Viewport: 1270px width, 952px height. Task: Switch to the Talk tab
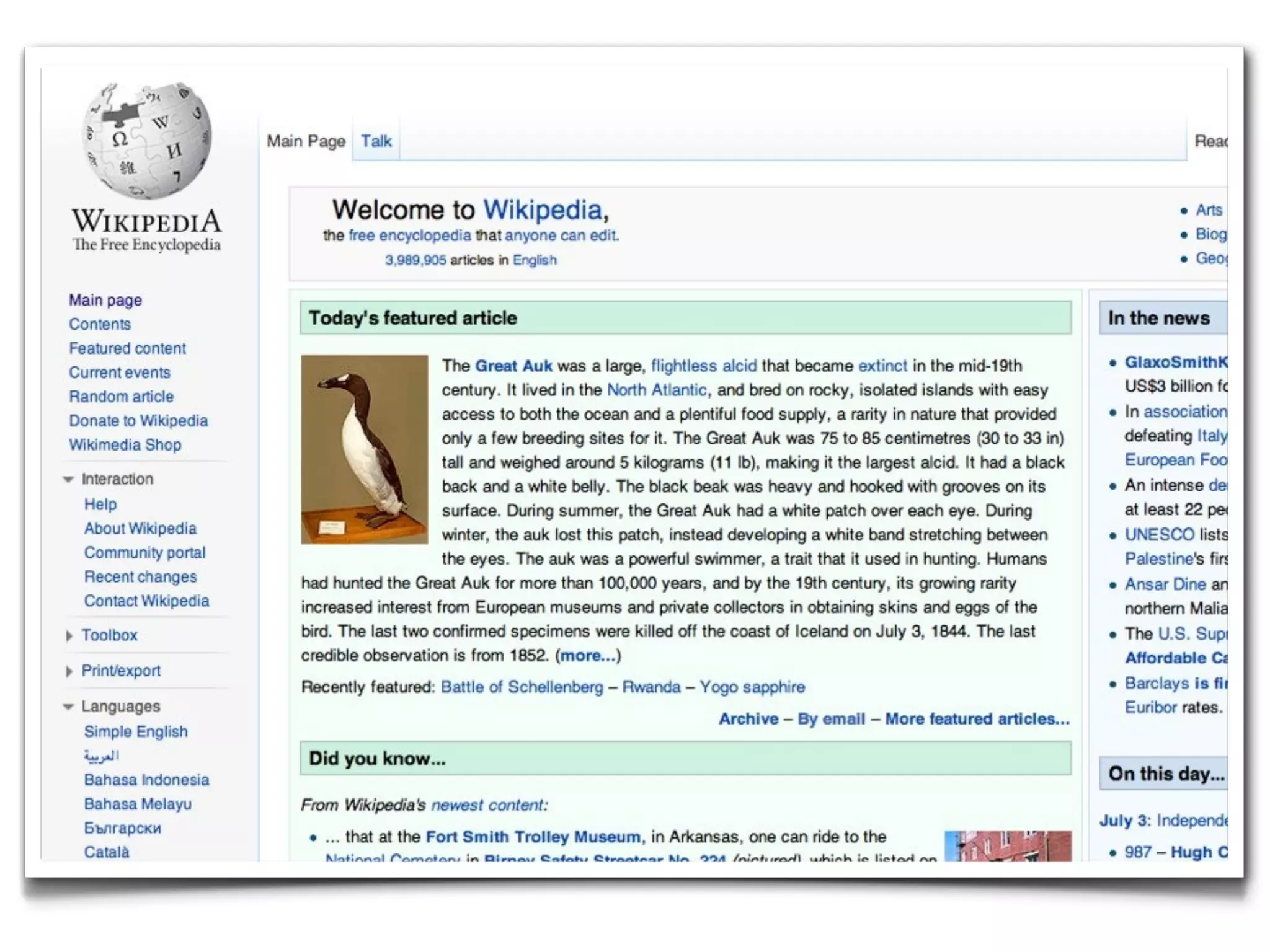coord(376,141)
